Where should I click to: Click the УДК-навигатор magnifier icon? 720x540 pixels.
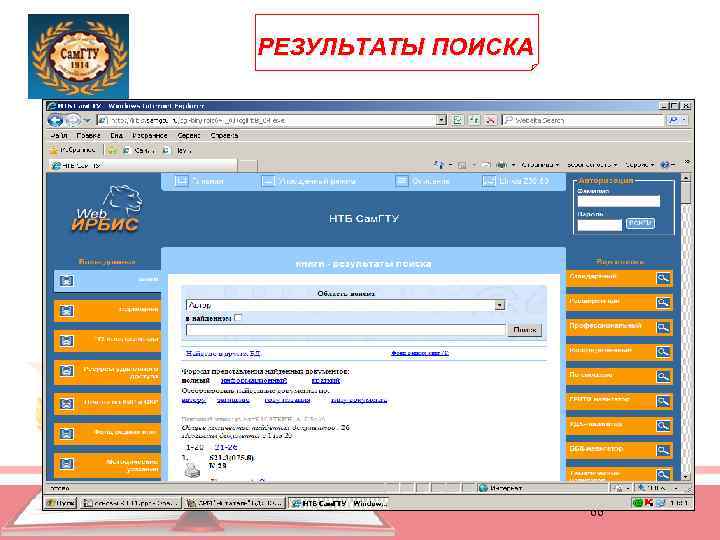pyautogui.click(x=663, y=426)
